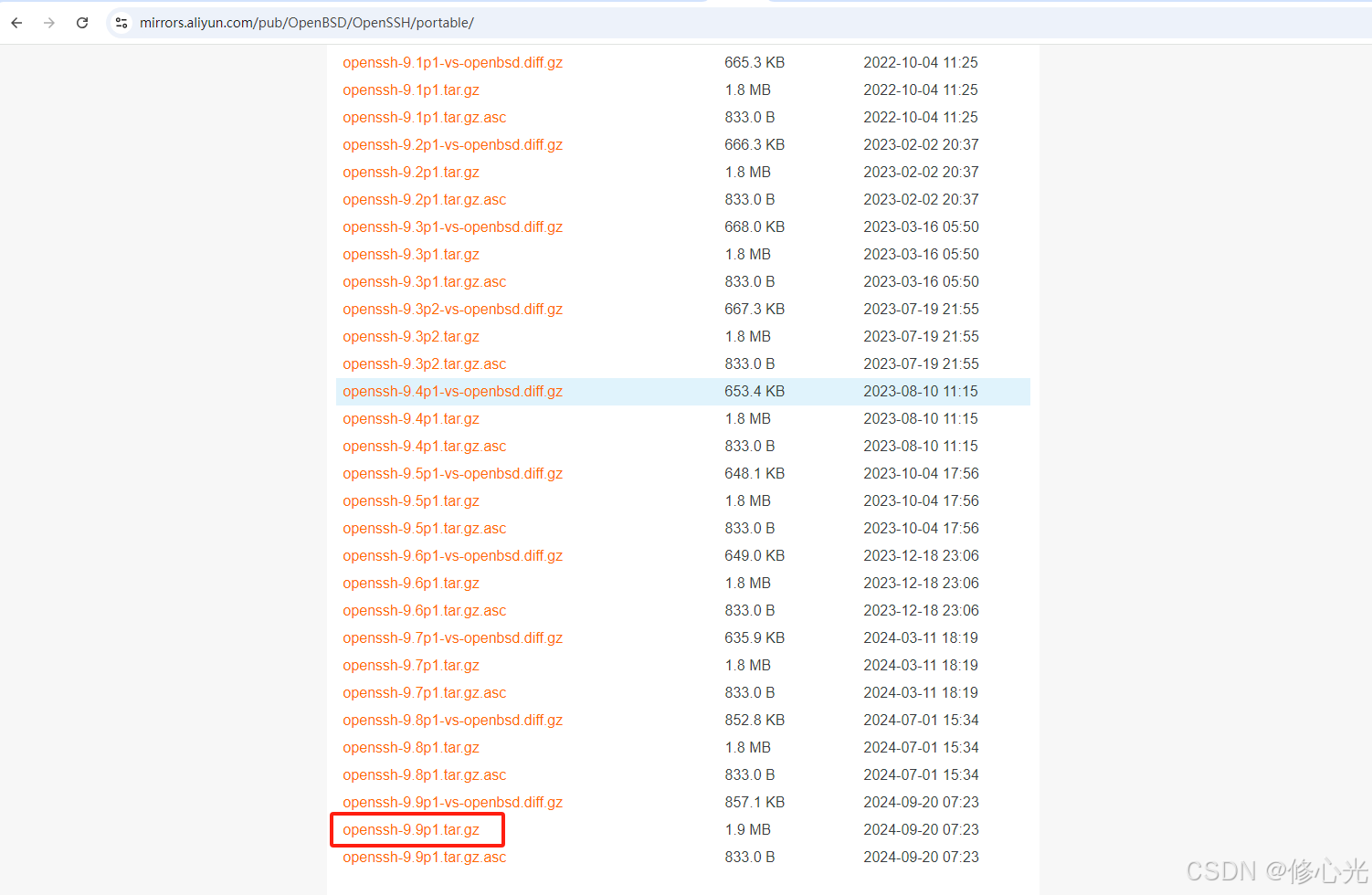The height and width of the screenshot is (895, 1372).
Task: Click date of openssh-9.2p1.tar.gz row
Action: click(921, 172)
